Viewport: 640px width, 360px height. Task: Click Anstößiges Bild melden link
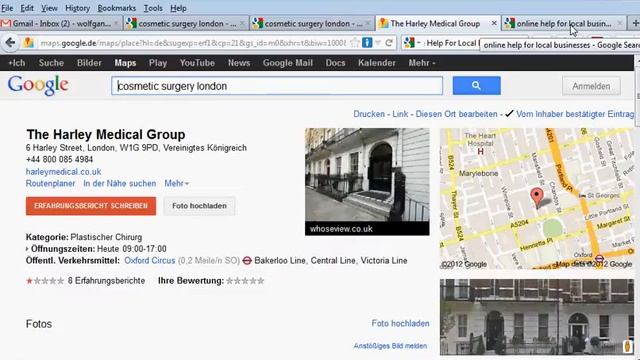point(390,346)
